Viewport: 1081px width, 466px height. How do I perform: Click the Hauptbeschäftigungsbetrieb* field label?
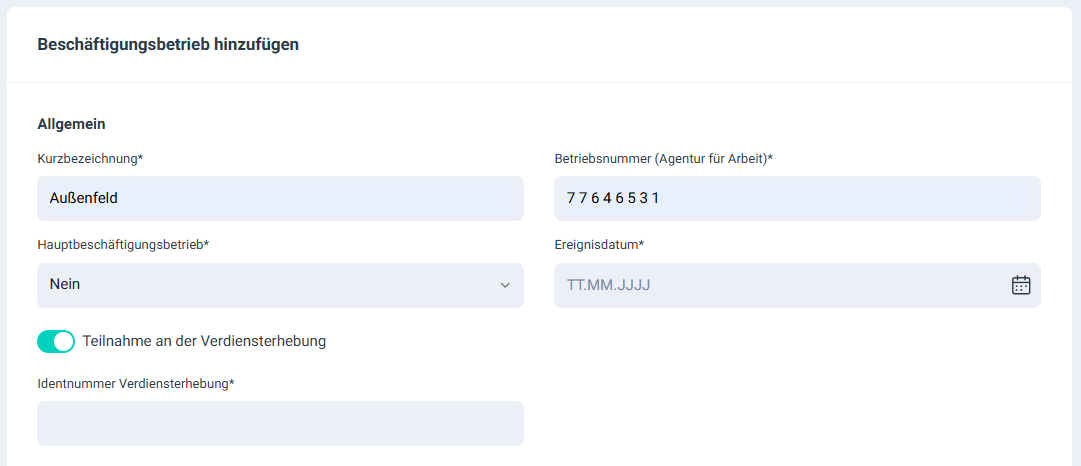tap(123, 244)
